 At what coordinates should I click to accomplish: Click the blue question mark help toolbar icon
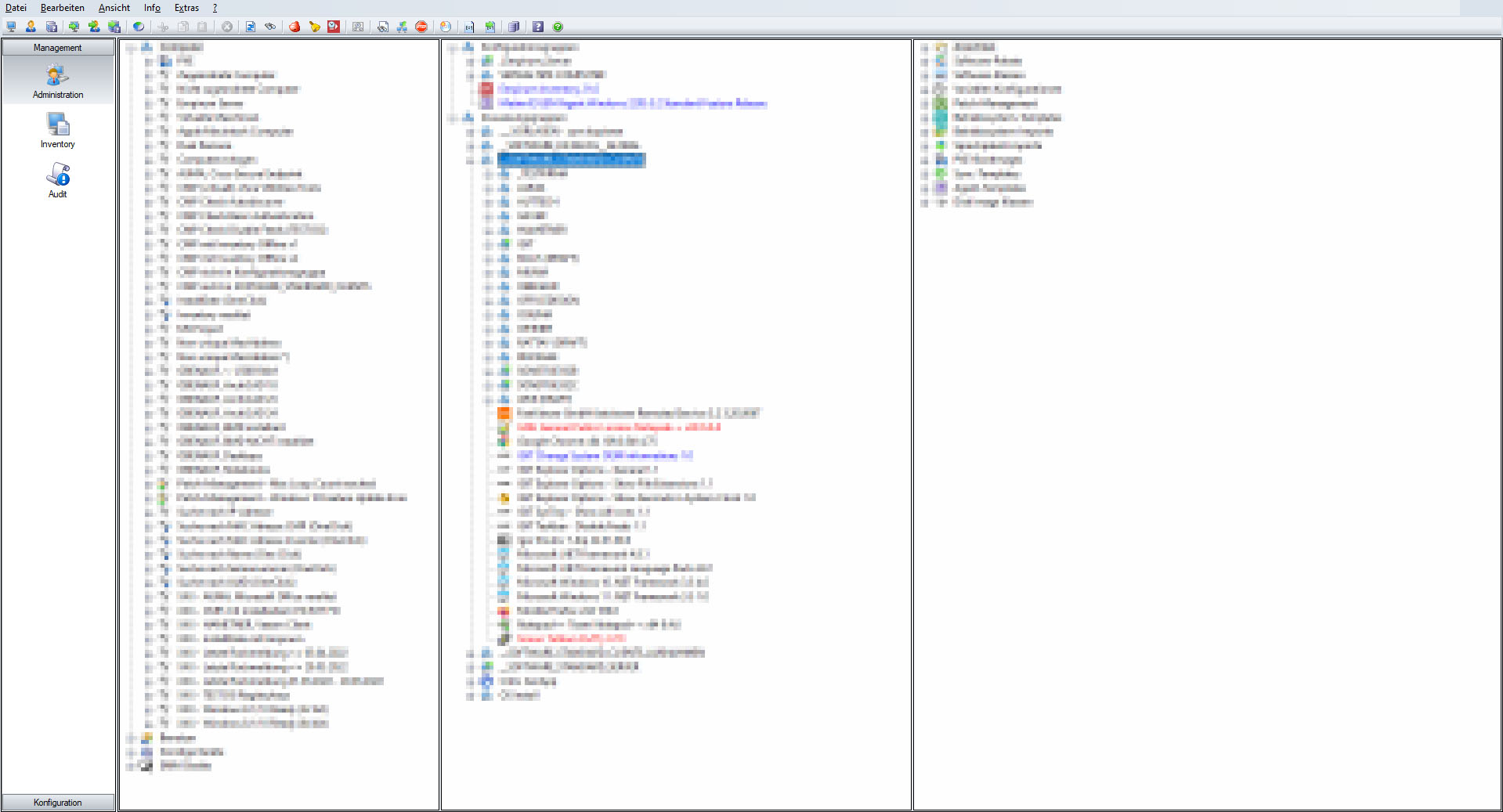[x=537, y=27]
